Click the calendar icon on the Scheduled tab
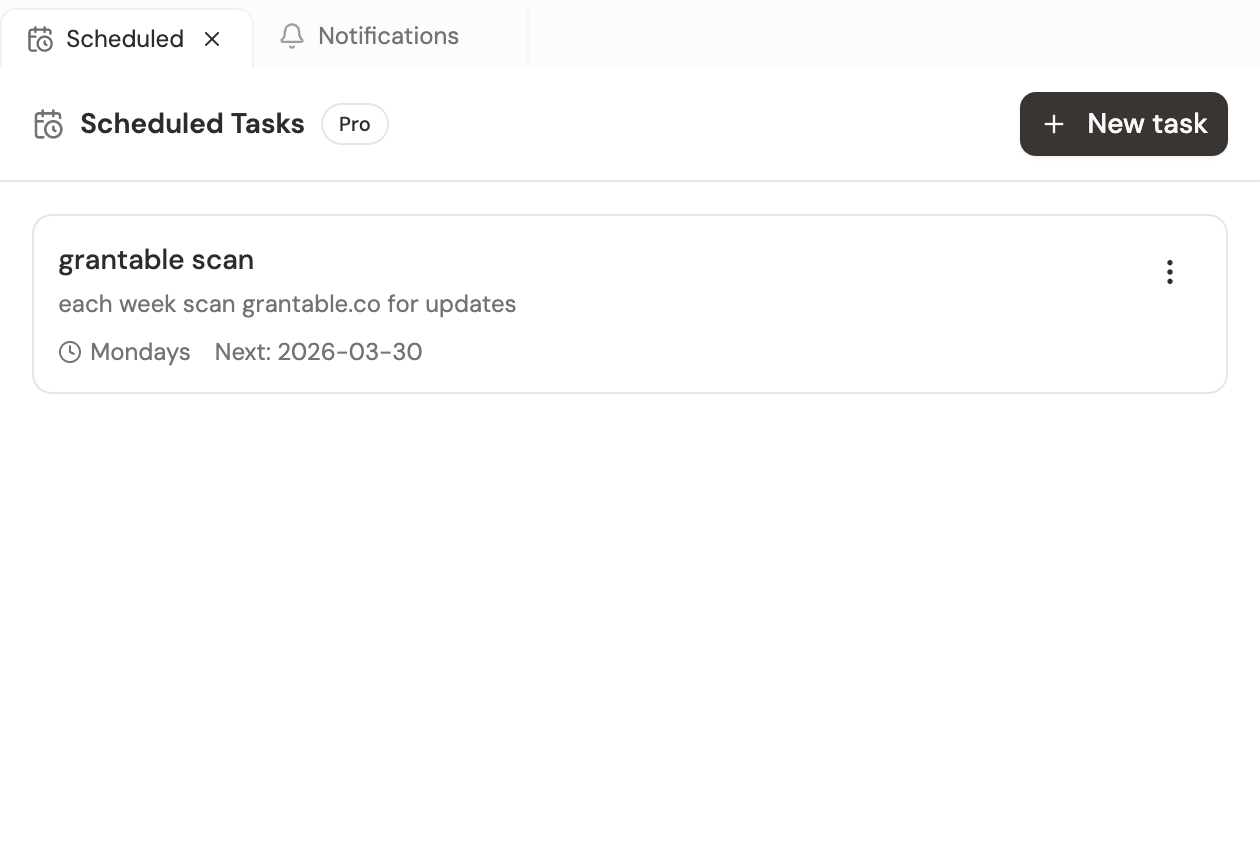This screenshot has width=1260, height=846. click(x=40, y=38)
